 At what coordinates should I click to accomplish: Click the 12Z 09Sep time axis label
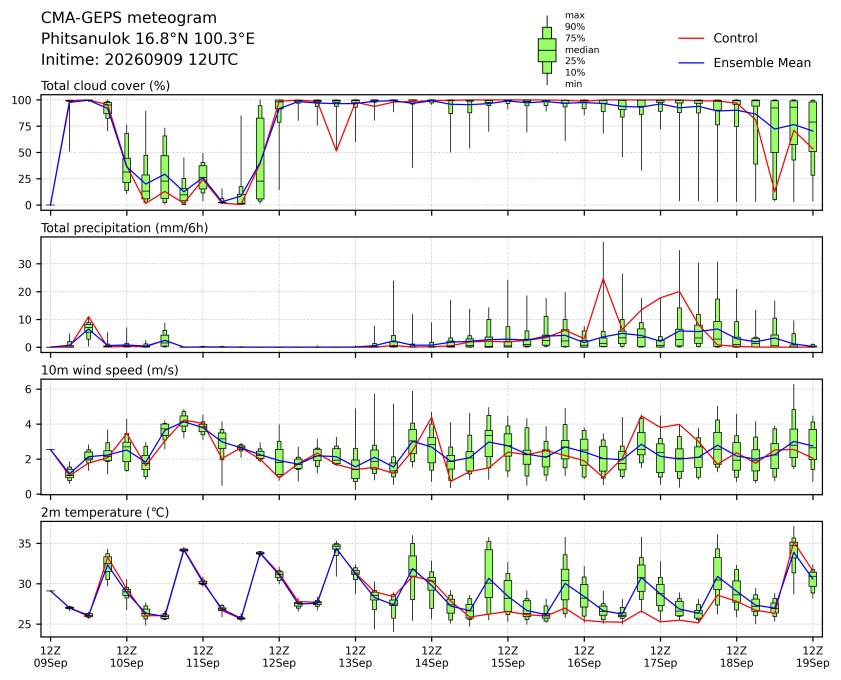coord(50,657)
